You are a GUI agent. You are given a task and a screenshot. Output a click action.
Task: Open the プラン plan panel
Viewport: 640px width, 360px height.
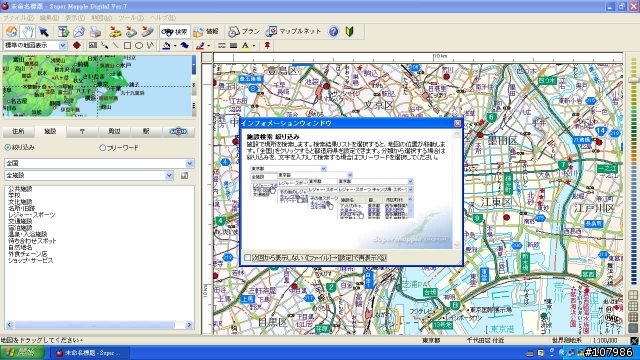pos(244,31)
